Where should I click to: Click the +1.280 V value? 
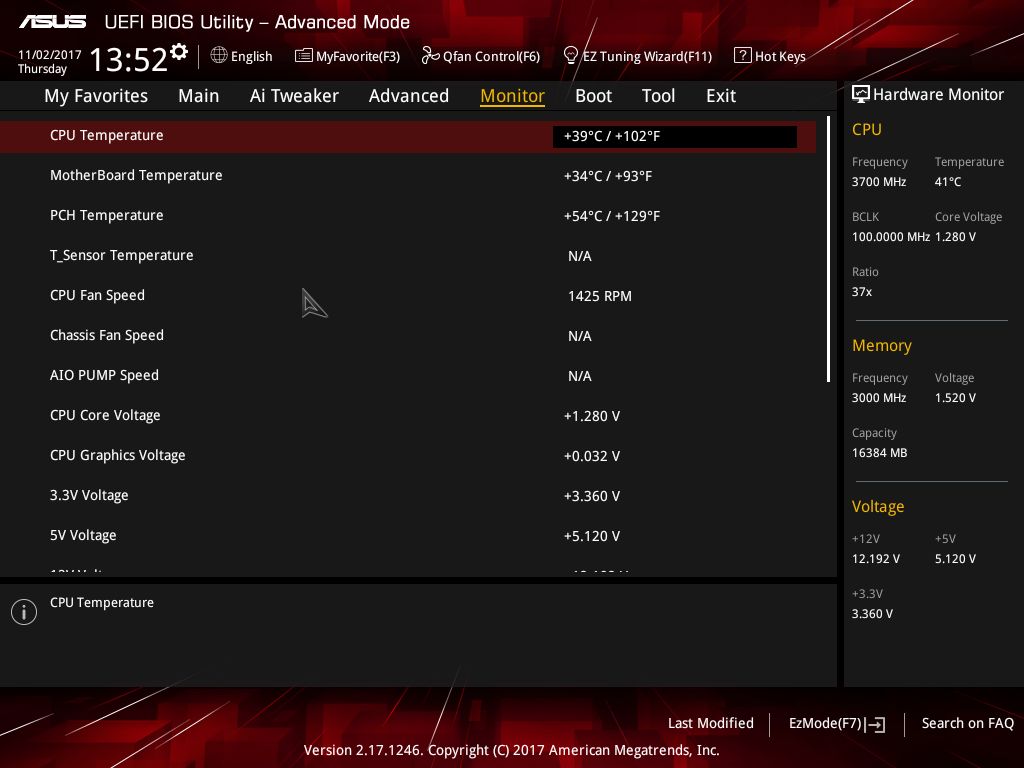pyautogui.click(x=592, y=416)
